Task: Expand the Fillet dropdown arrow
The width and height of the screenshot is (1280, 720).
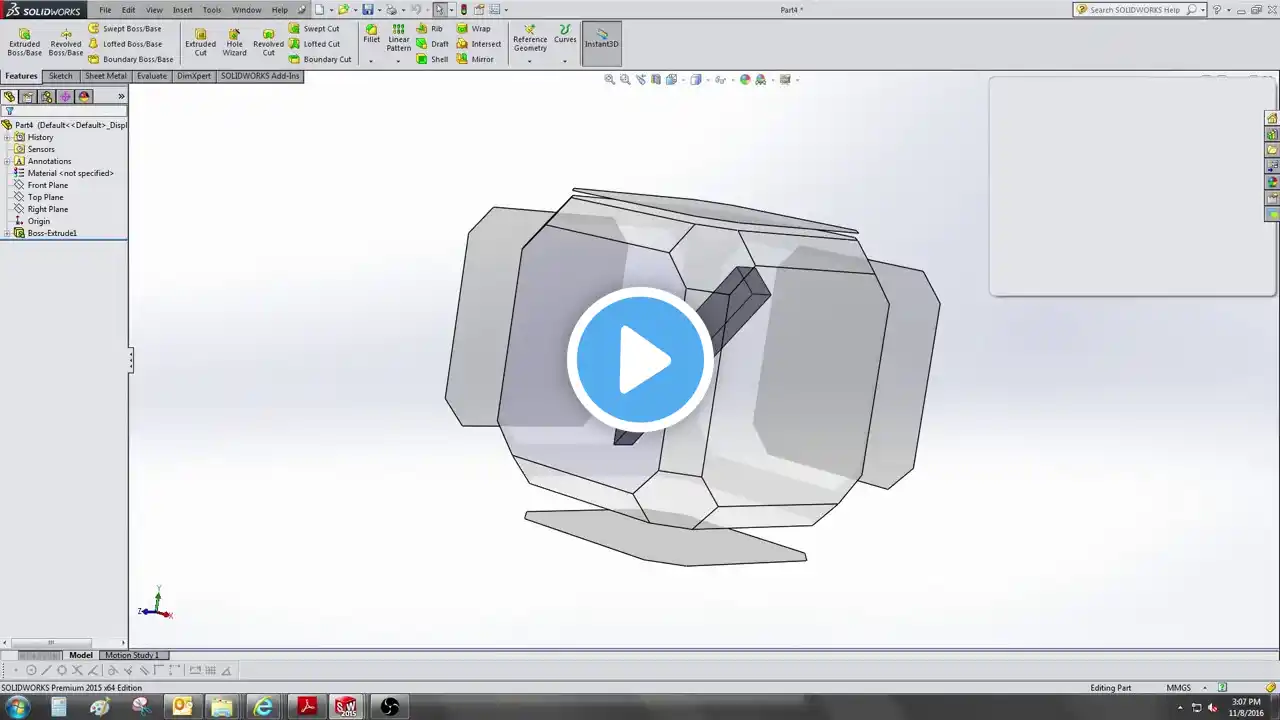Action: click(x=371, y=61)
